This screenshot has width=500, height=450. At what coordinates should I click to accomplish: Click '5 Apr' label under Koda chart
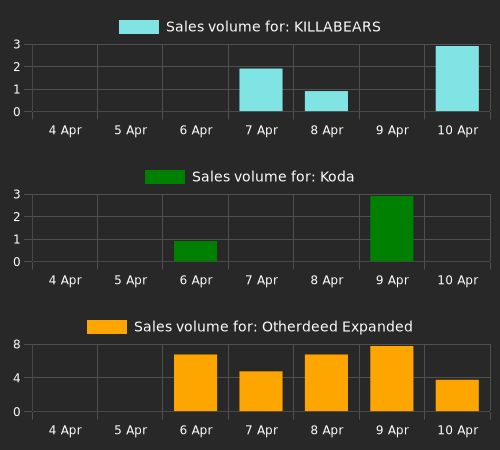(130, 280)
